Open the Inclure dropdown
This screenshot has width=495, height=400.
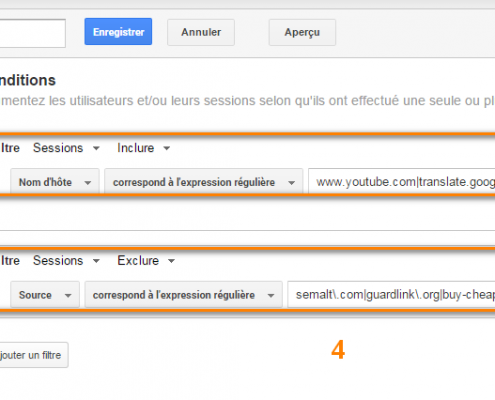point(143,148)
